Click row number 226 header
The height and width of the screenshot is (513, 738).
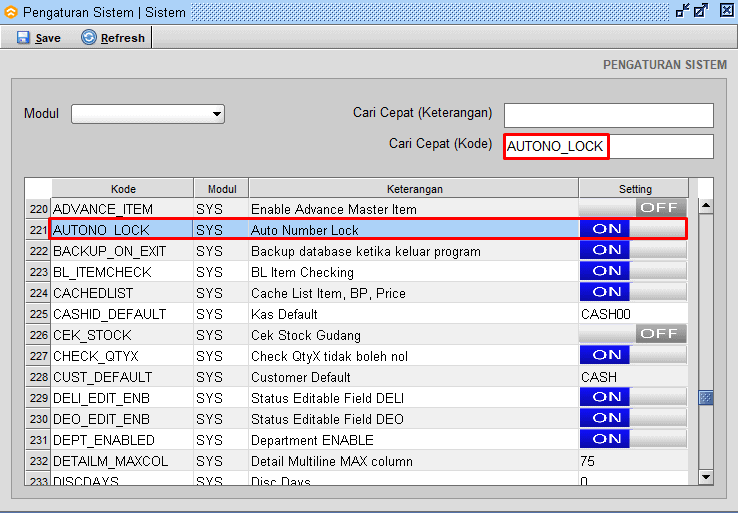point(38,335)
